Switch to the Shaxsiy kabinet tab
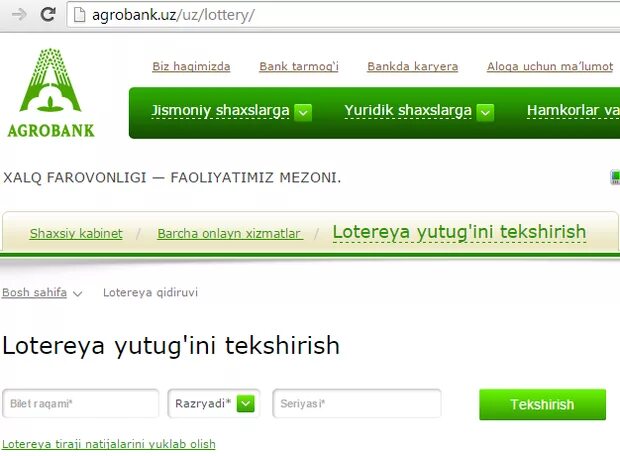Viewport: 620px width, 456px height. [x=76, y=234]
